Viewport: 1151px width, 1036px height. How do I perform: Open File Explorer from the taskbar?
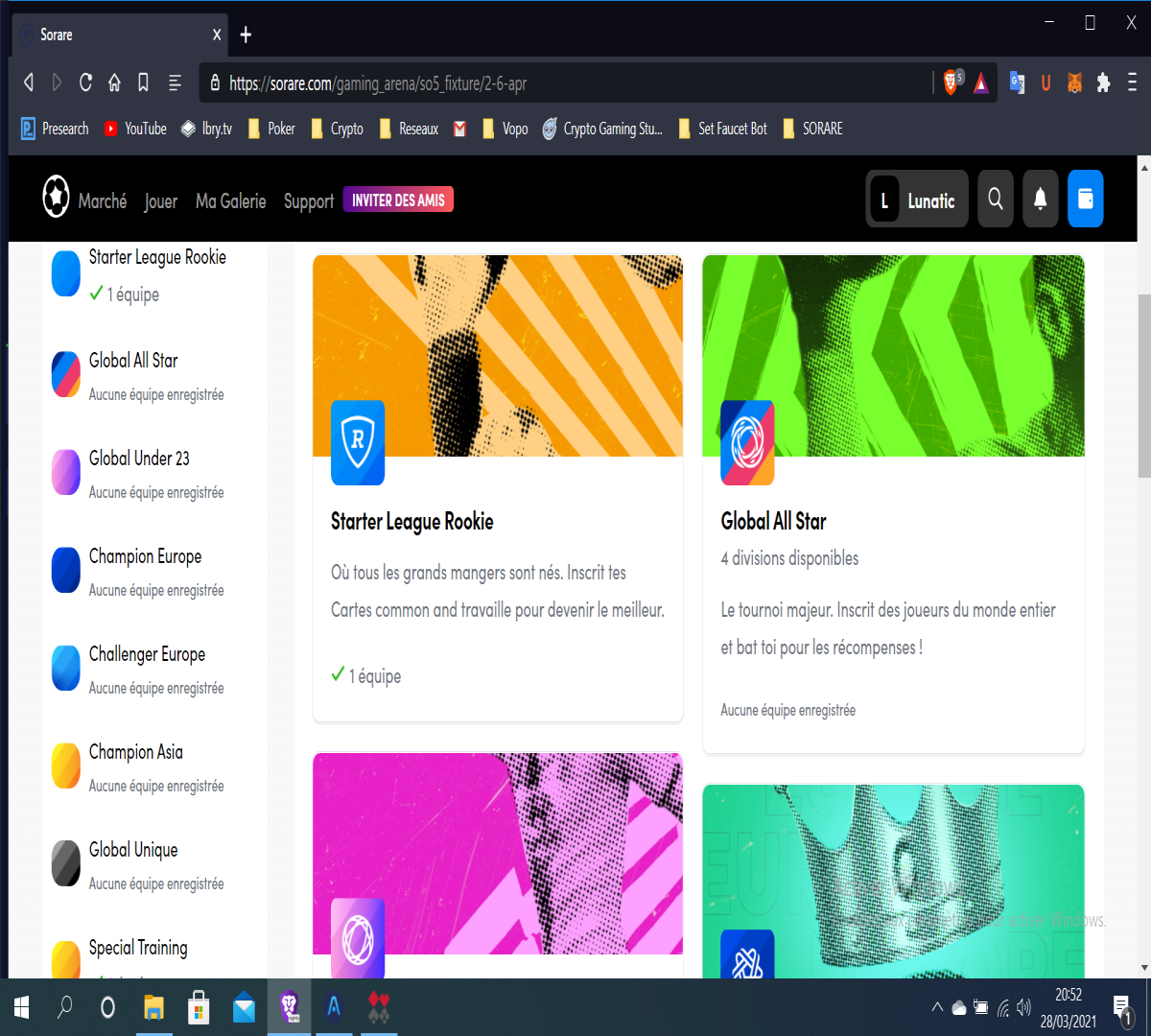click(153, 1007)
